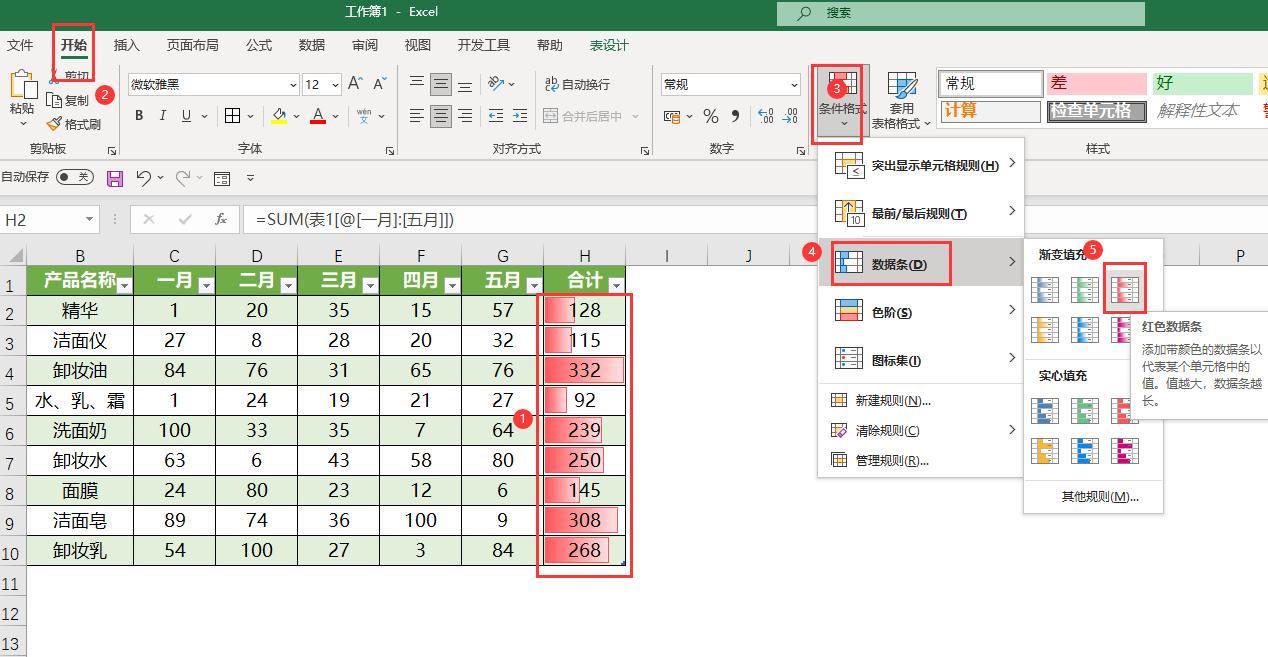Open 突出显示单元格规则 submenu
1268x657 pixels.
pyautogui.click(x=921, y=165)
